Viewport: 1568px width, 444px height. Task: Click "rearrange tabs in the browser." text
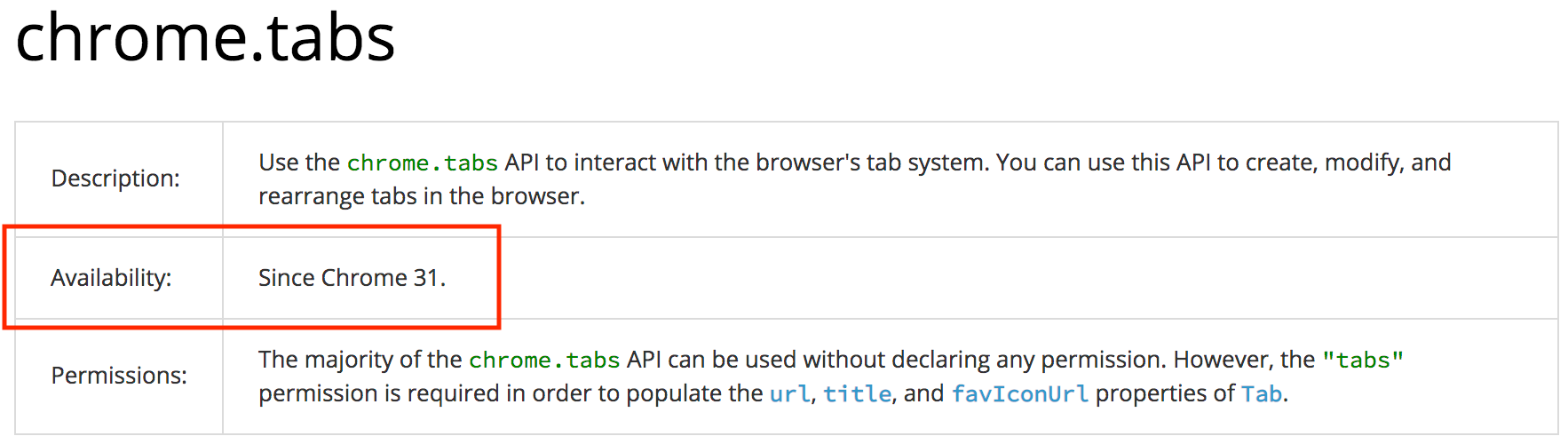coord(422,196)
